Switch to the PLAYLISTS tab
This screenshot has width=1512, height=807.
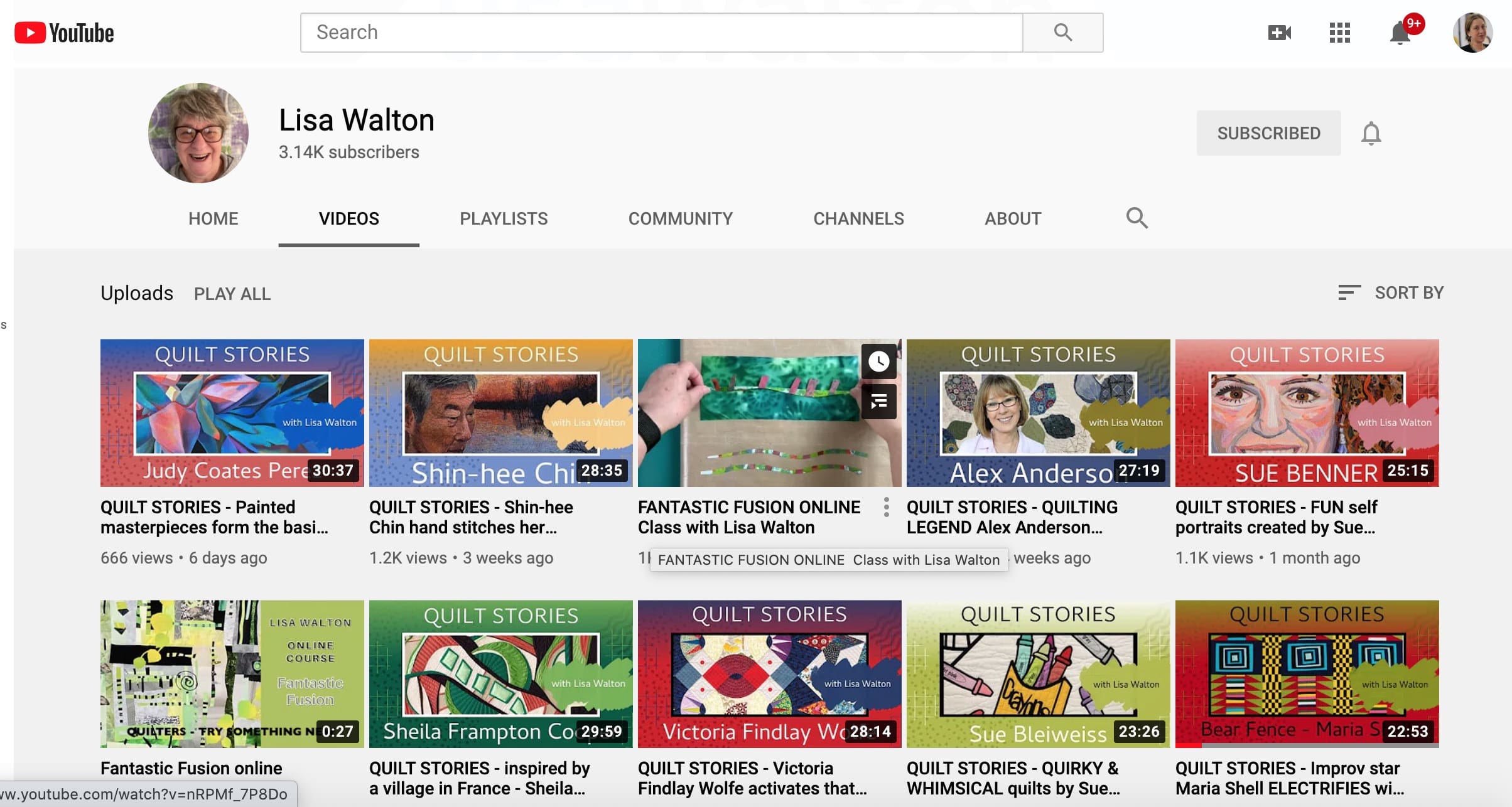(x=504, y=218)
